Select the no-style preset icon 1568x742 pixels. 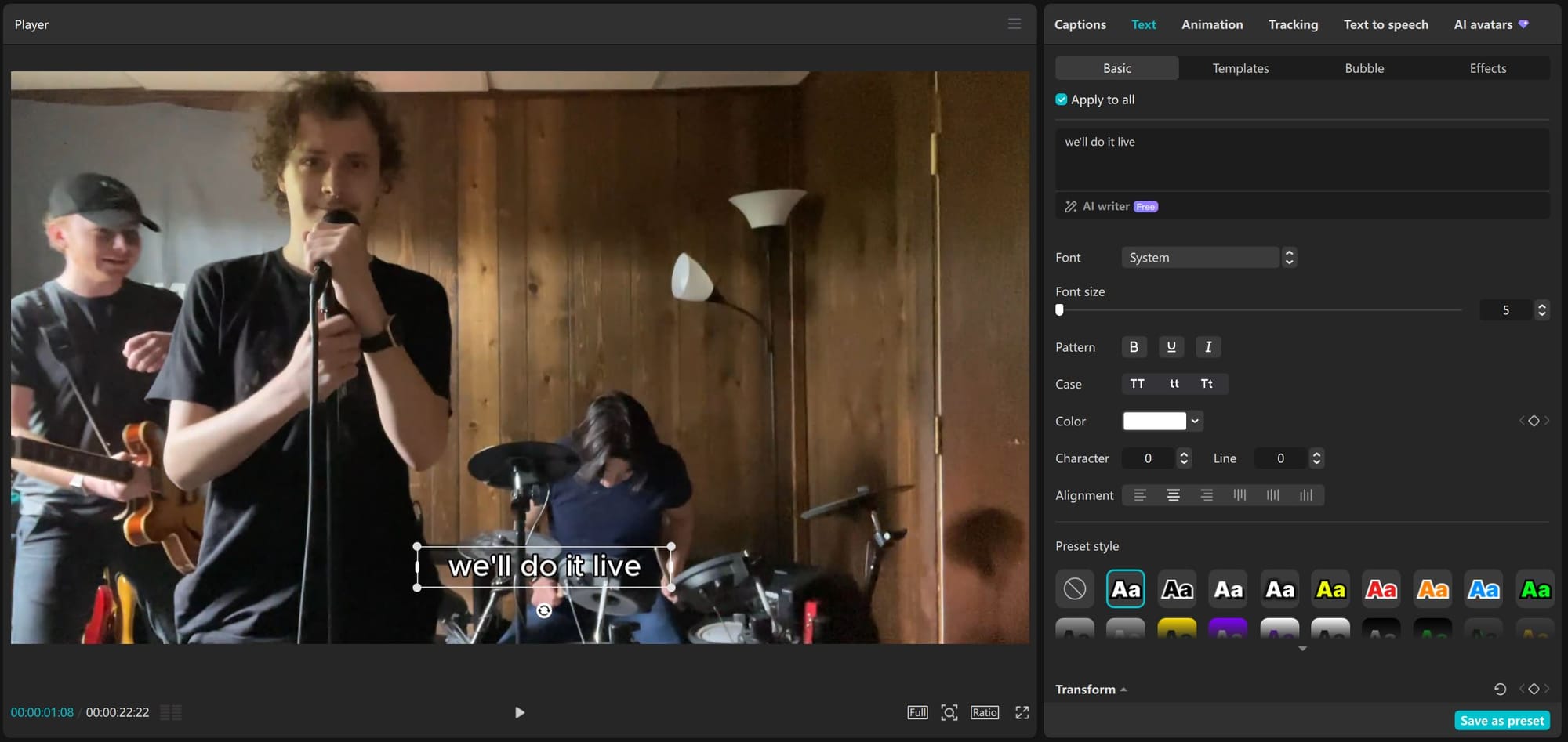(x=1074, y=589)
